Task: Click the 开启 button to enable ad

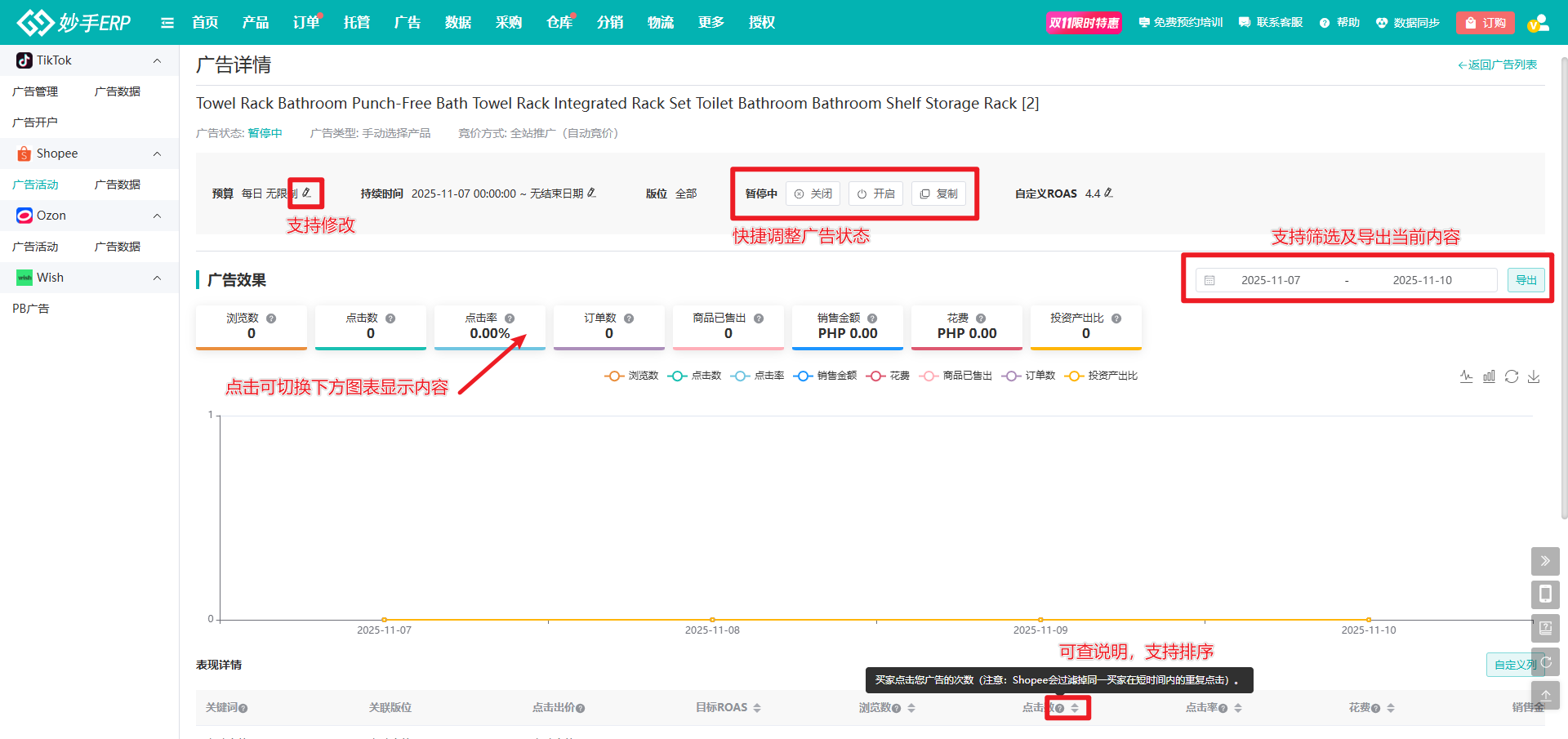Action: pos(875,194)
